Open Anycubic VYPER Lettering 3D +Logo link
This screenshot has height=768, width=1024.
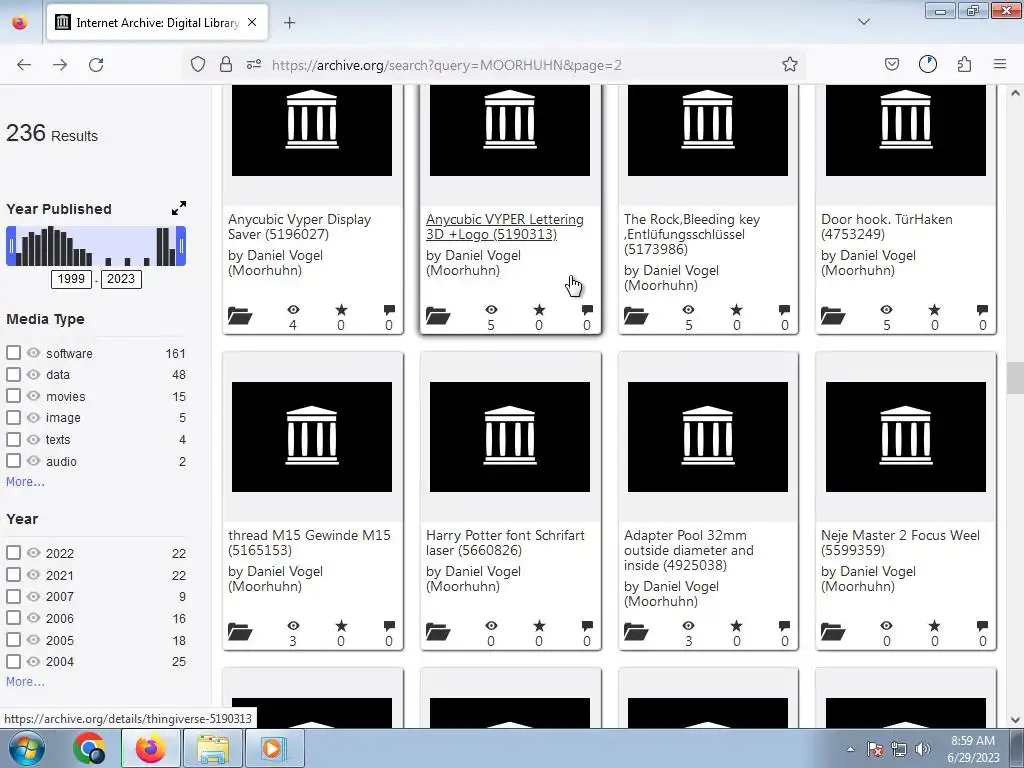505,227
